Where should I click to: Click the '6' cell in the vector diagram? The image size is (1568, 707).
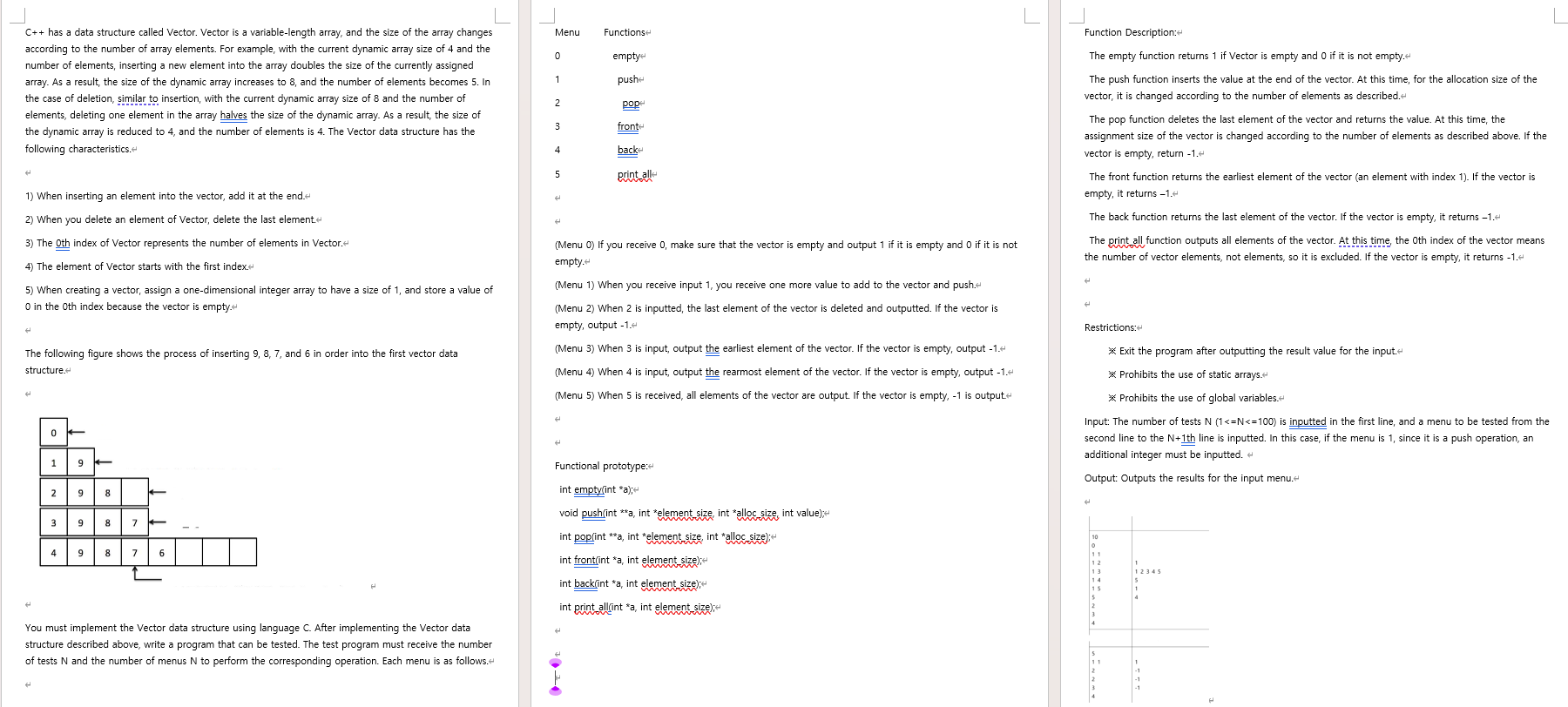tap(161, 552)
